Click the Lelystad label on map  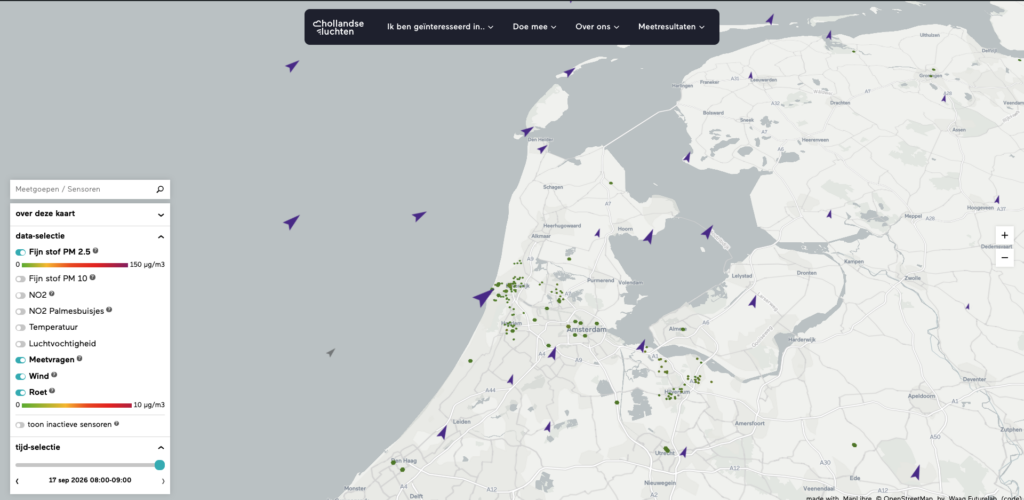point(742,275)
